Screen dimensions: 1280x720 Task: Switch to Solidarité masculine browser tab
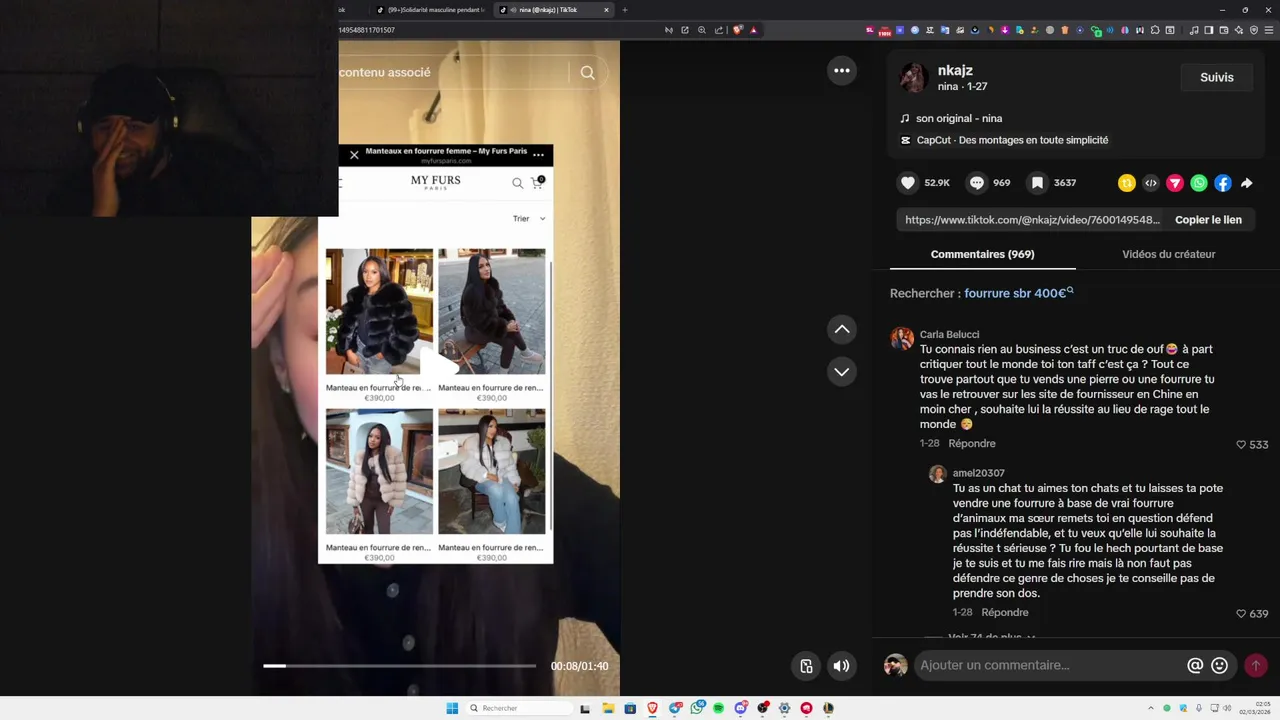(x=431, y=10)
